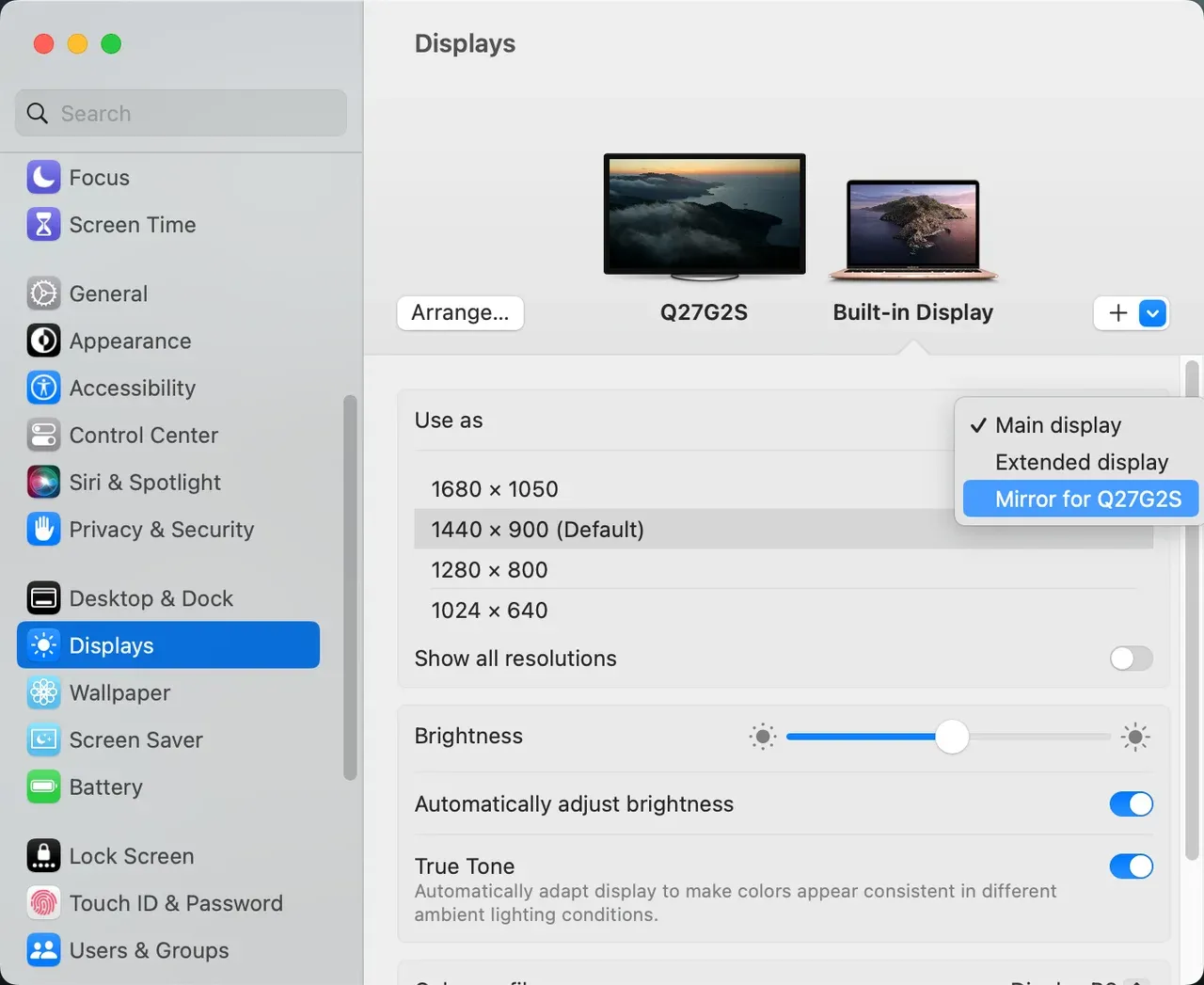1204x985 pixels.
Task: Switch to Appearance settings
Action: coord(131,342)
